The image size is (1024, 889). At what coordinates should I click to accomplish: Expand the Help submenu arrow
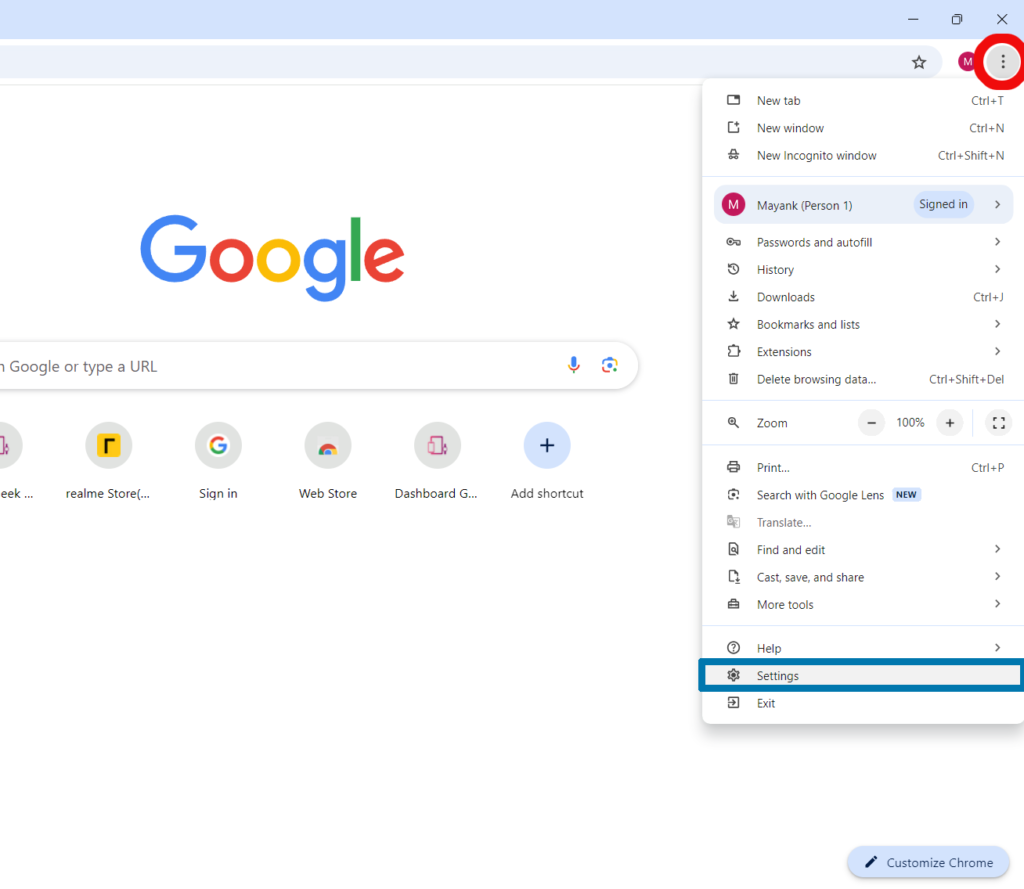pos(997,647)
